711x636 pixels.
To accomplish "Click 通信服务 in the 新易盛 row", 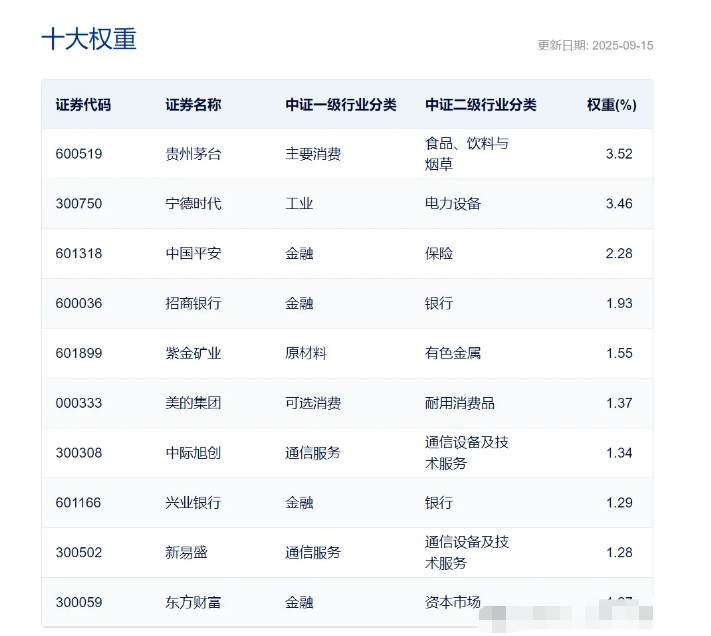I will [313, 553].
